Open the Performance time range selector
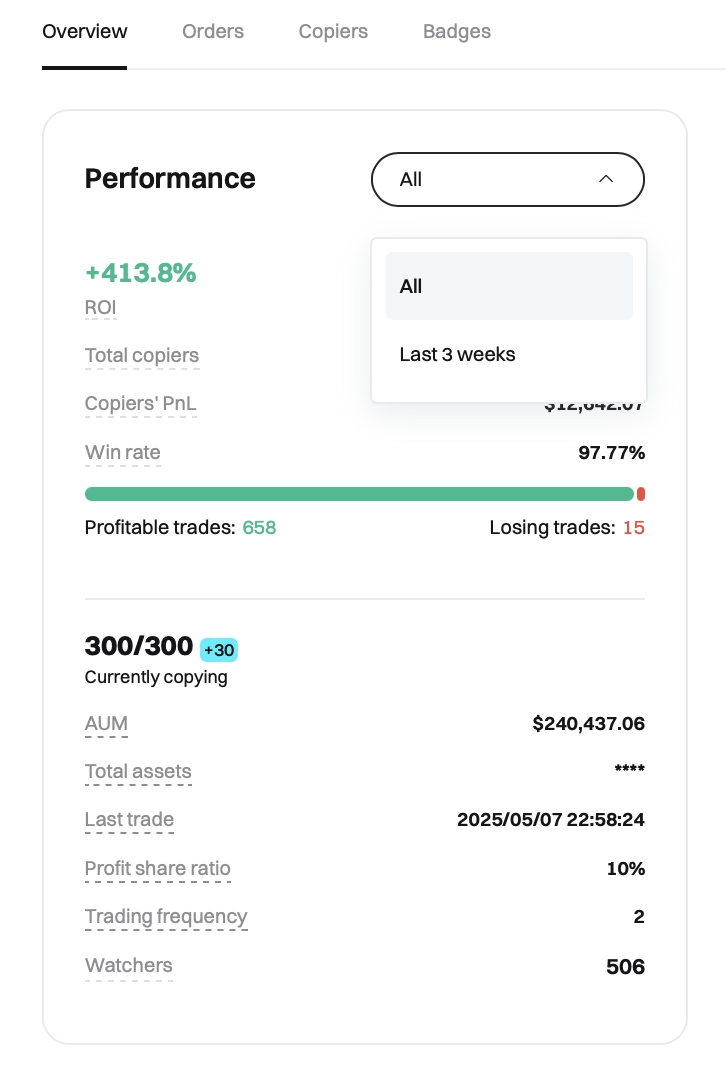The image size is (726, 1067). click(508, 179)
